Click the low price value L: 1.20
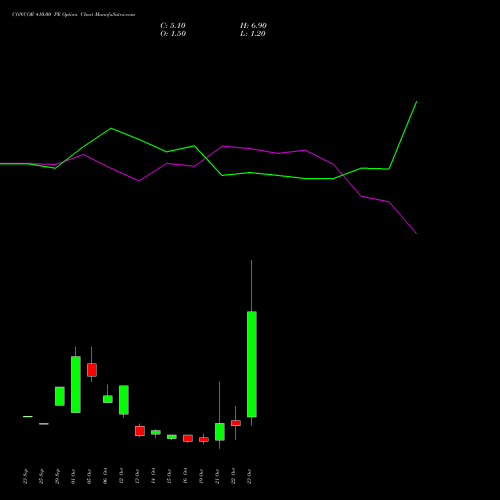The width and height of the screenshot is (500, 500). [x=253, y=34]
